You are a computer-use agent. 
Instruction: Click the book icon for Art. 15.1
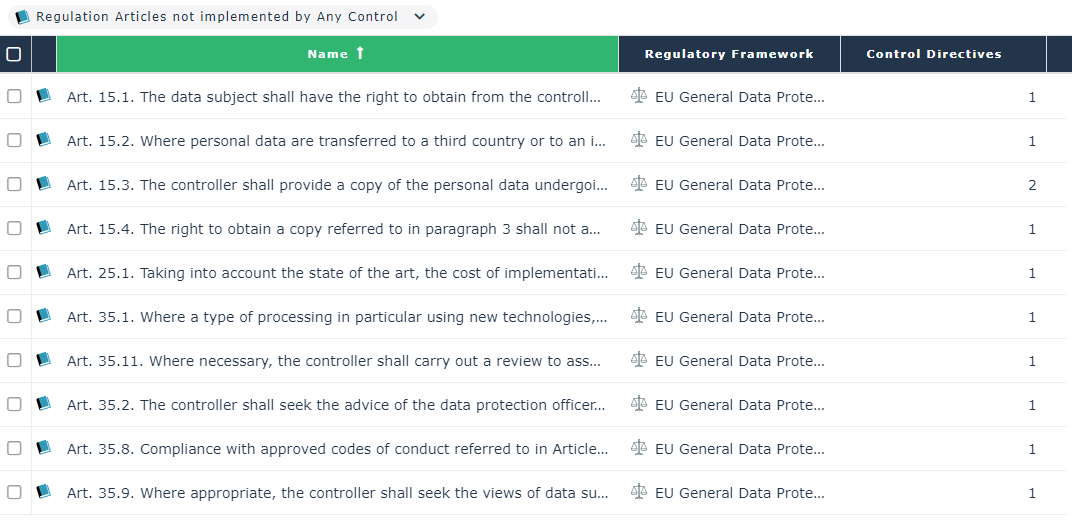click(x=43, y=96)
